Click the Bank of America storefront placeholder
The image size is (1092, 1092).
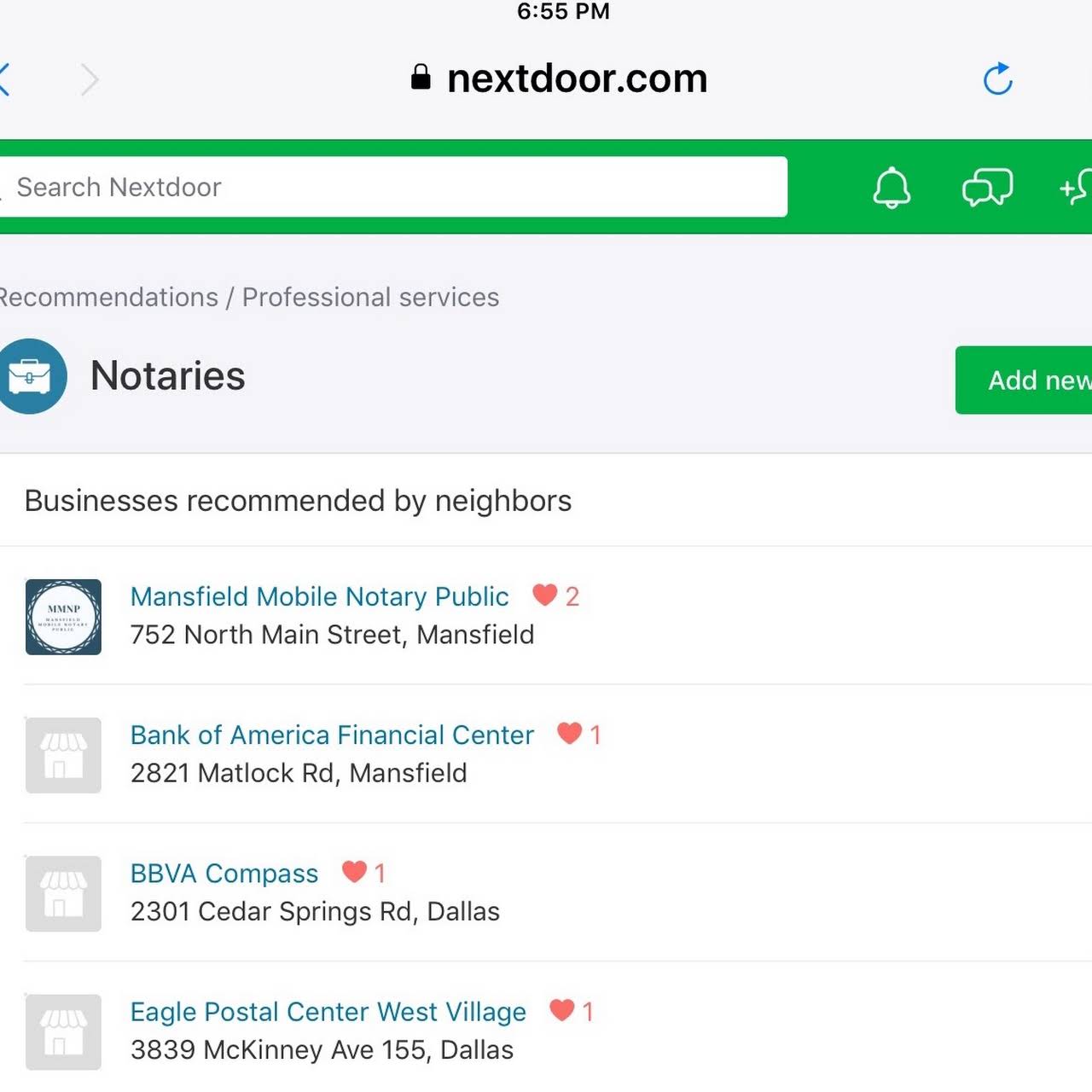tap(63, 755)
